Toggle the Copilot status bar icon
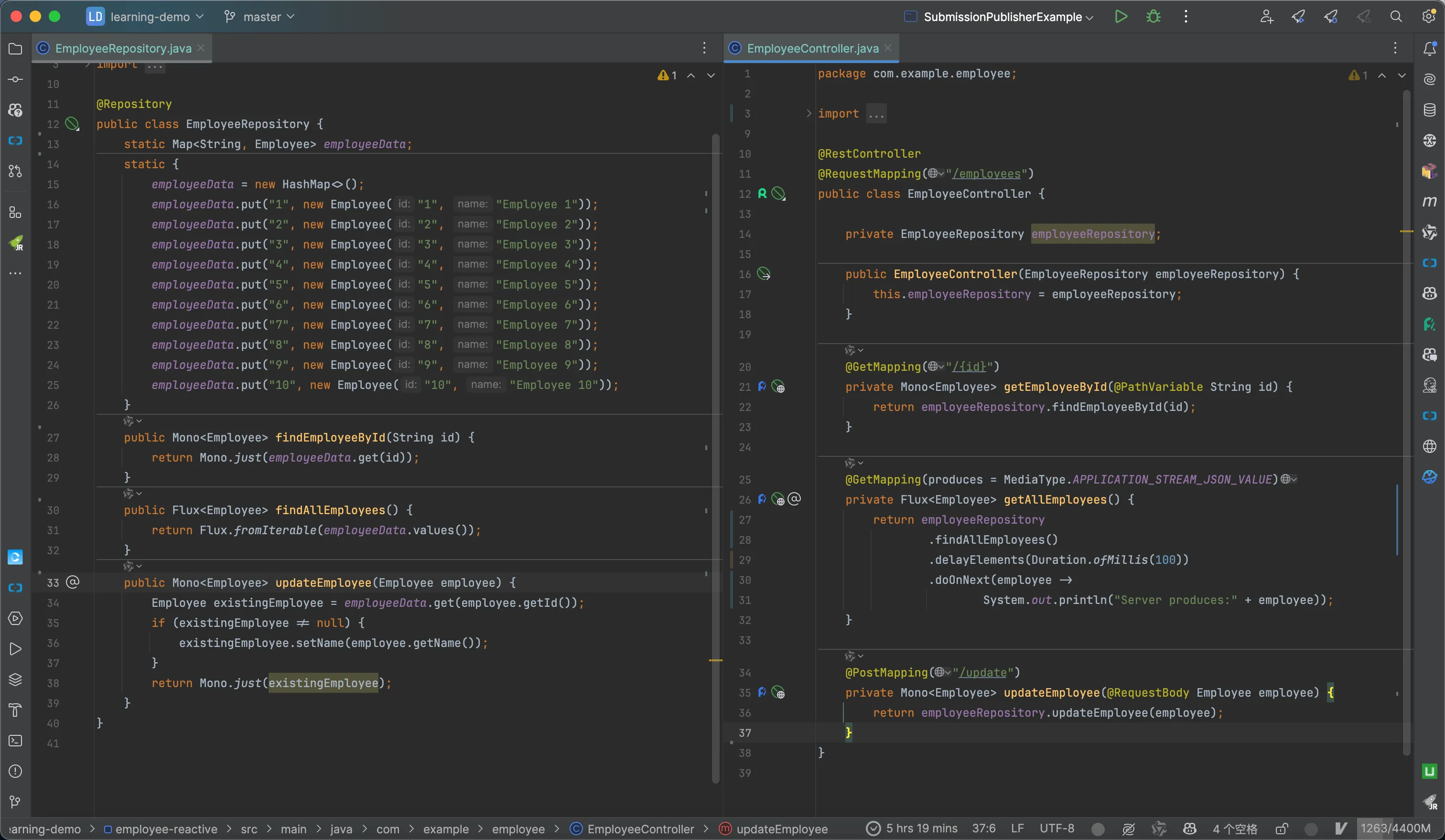The width and height of the screenshot is (1445, 840). click(x=1189, y=829)
